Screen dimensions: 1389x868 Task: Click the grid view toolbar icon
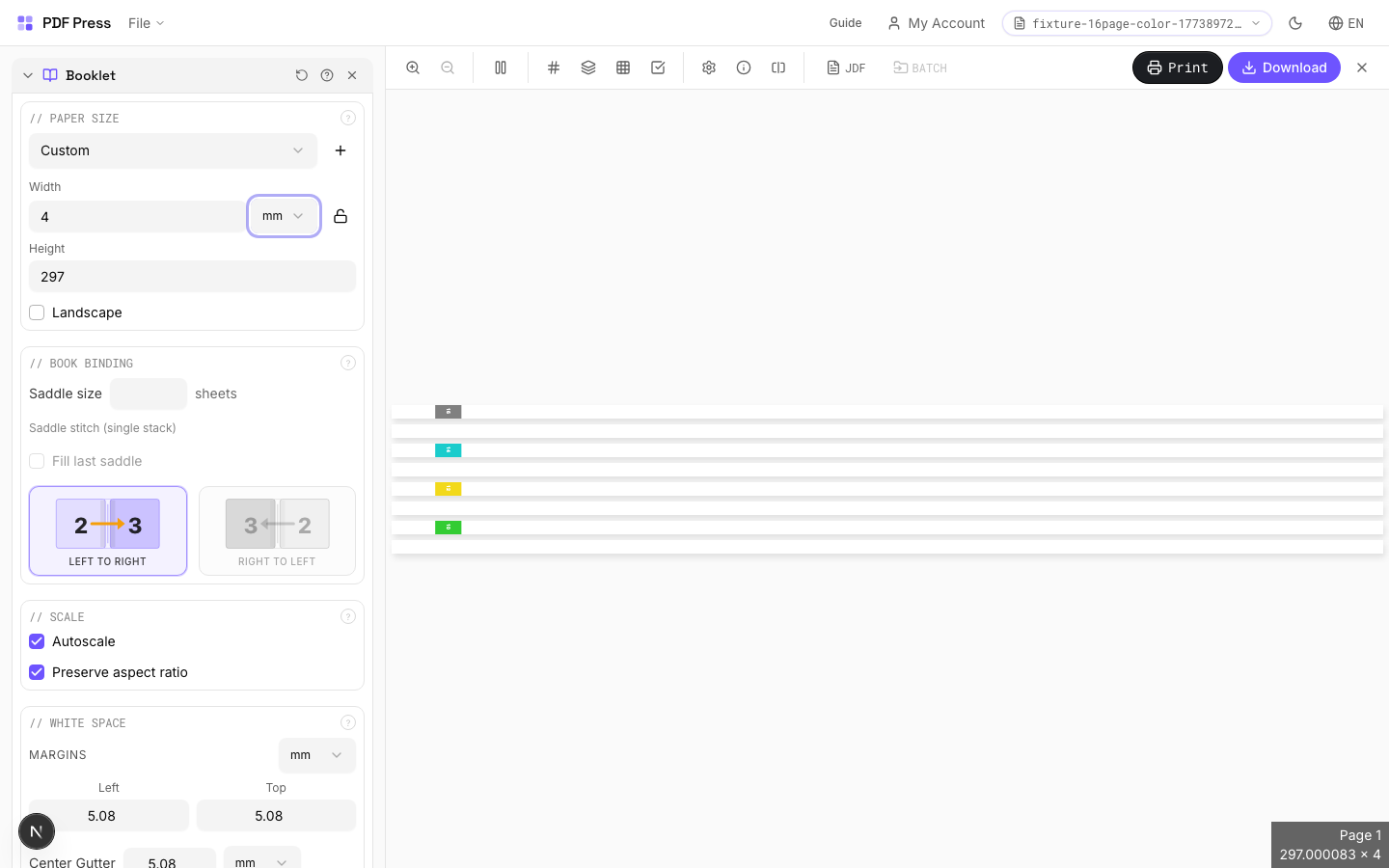(x=623, y=68)
